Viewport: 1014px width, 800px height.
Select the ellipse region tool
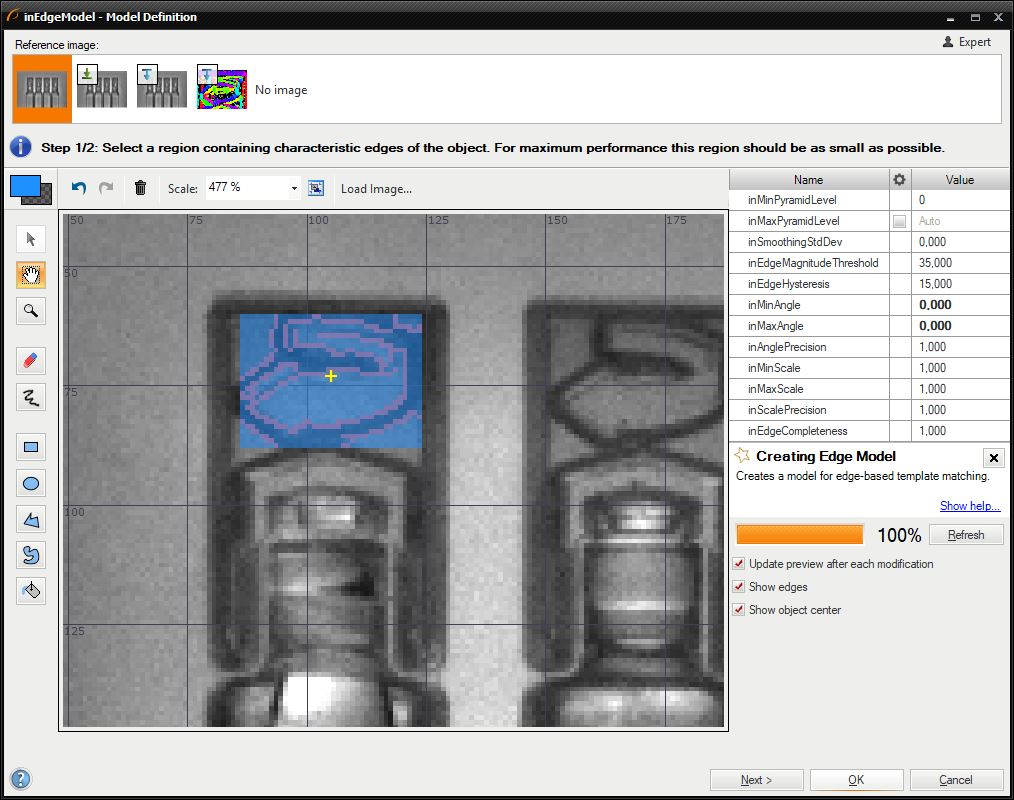coord(31,484)
